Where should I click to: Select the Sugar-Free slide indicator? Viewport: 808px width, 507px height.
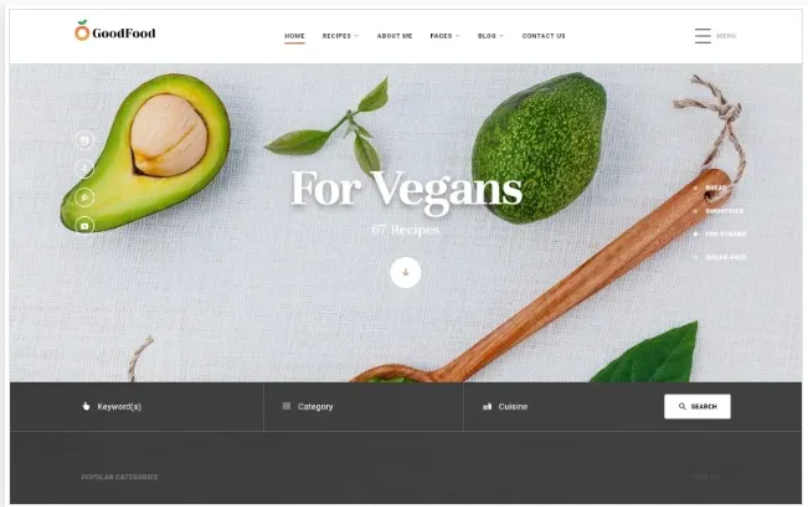coord(720,257)
